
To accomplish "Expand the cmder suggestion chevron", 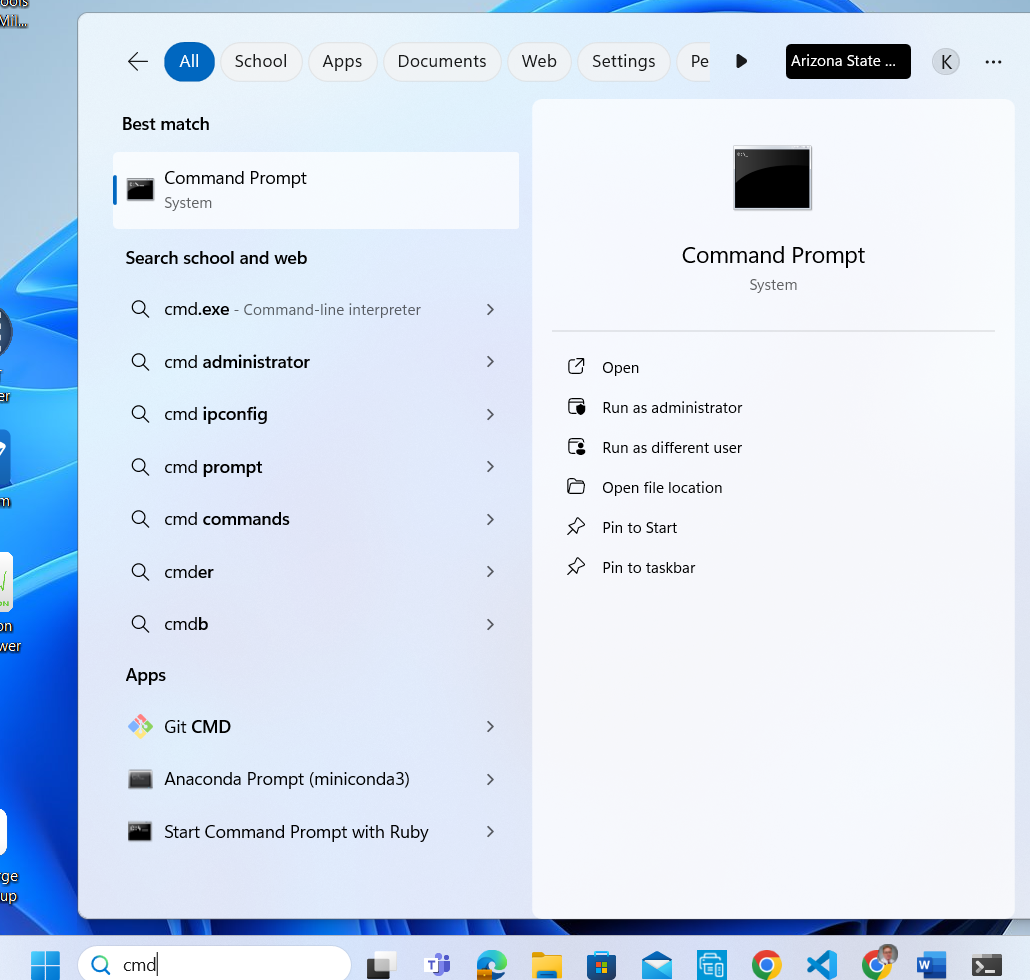I will tap(490, 572).
